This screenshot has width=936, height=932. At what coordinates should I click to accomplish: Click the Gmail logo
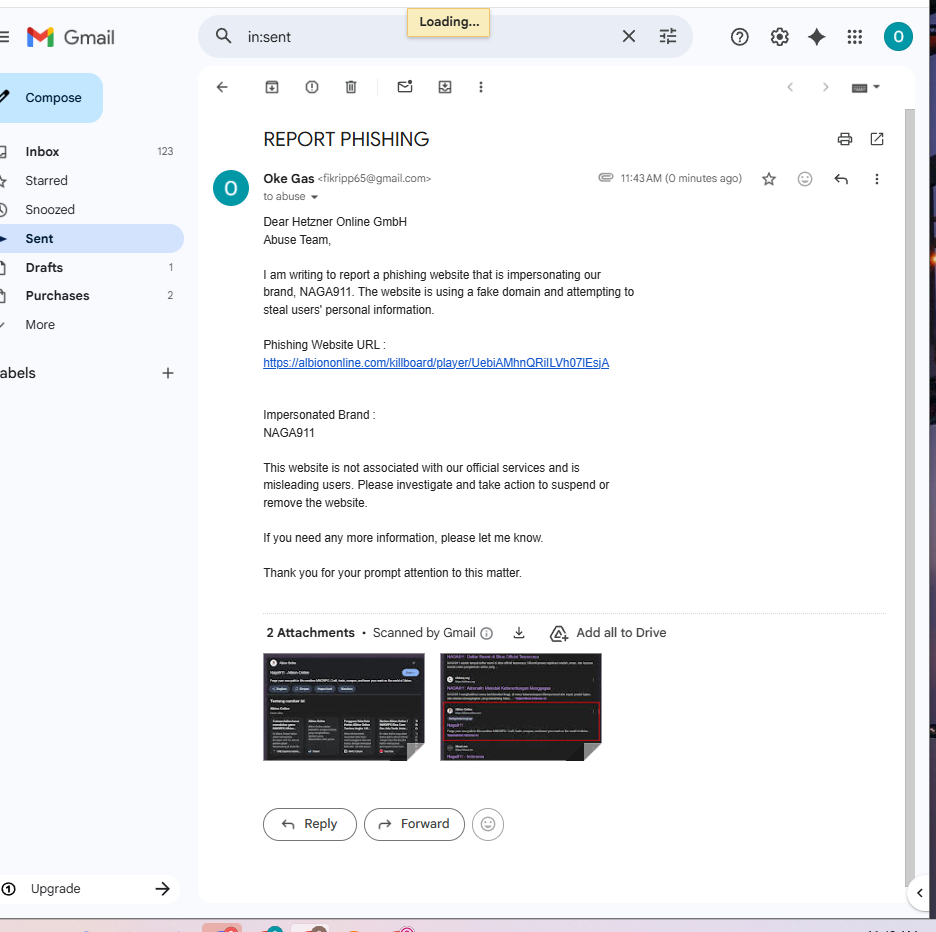tap(71, 37)
